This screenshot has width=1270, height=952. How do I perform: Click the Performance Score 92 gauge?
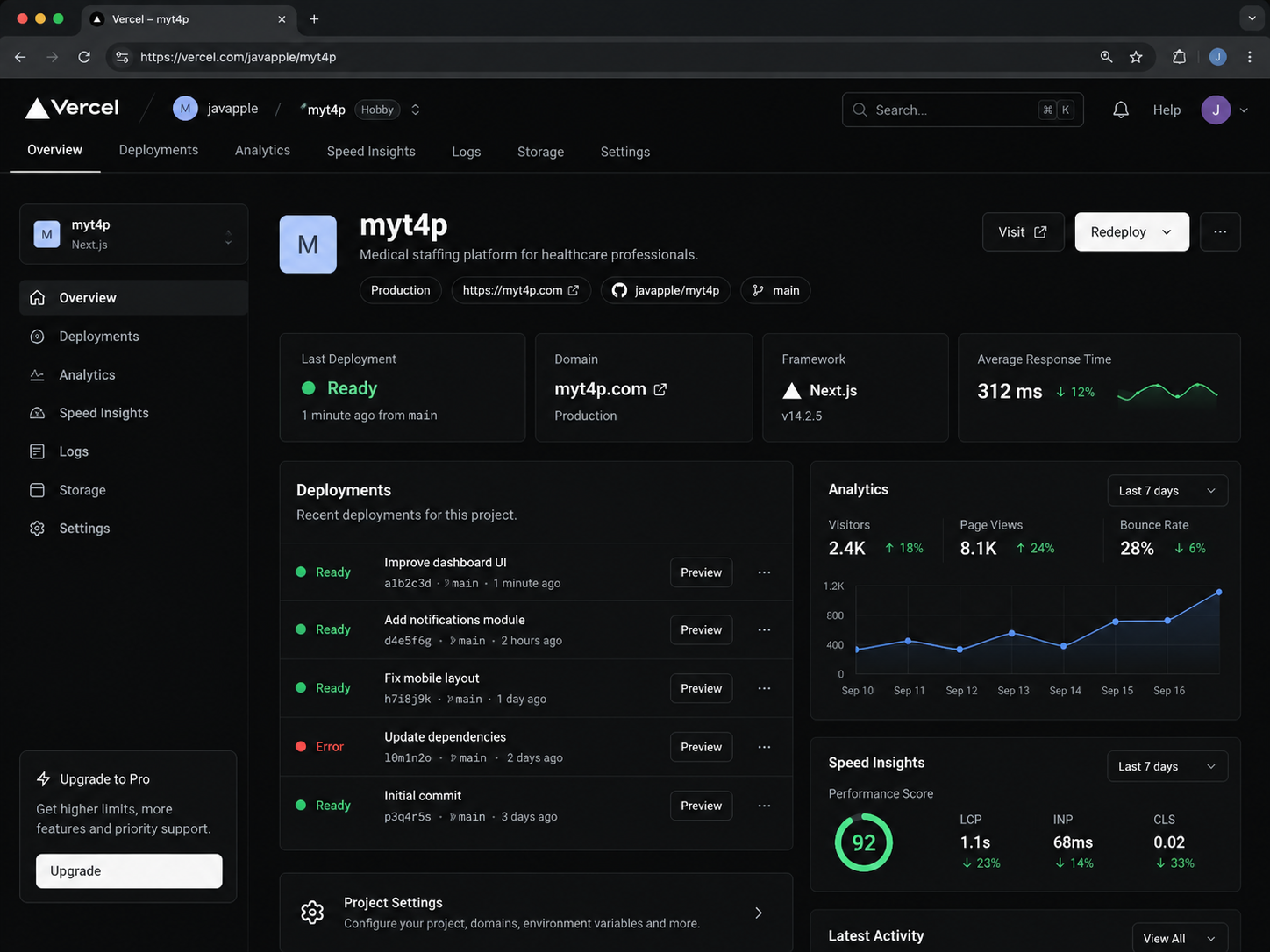click(864, 842)
